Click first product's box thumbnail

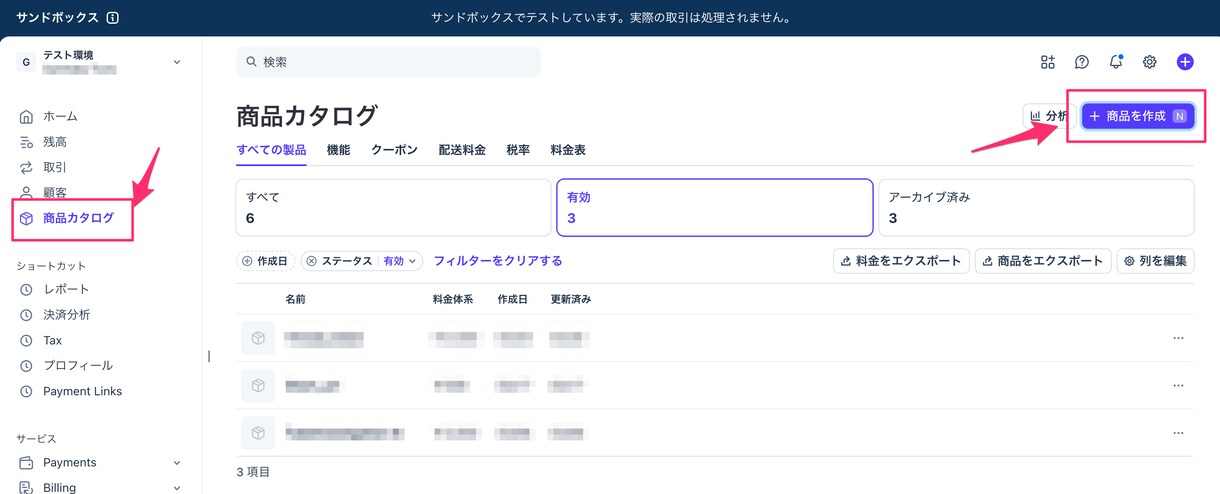coord(258,338)
